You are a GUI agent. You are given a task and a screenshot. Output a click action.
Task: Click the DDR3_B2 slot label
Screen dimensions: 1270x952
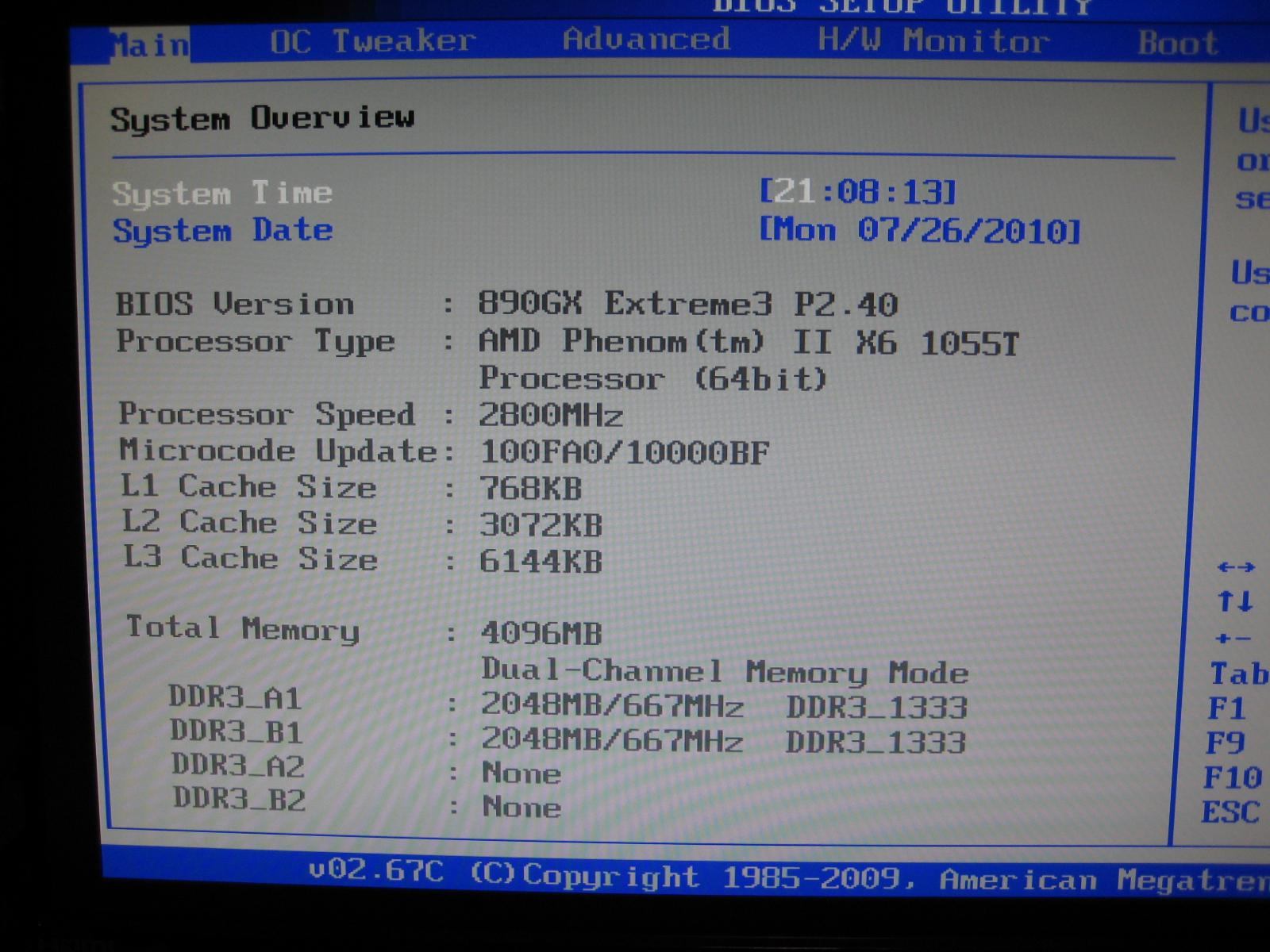tap(240, 799)
